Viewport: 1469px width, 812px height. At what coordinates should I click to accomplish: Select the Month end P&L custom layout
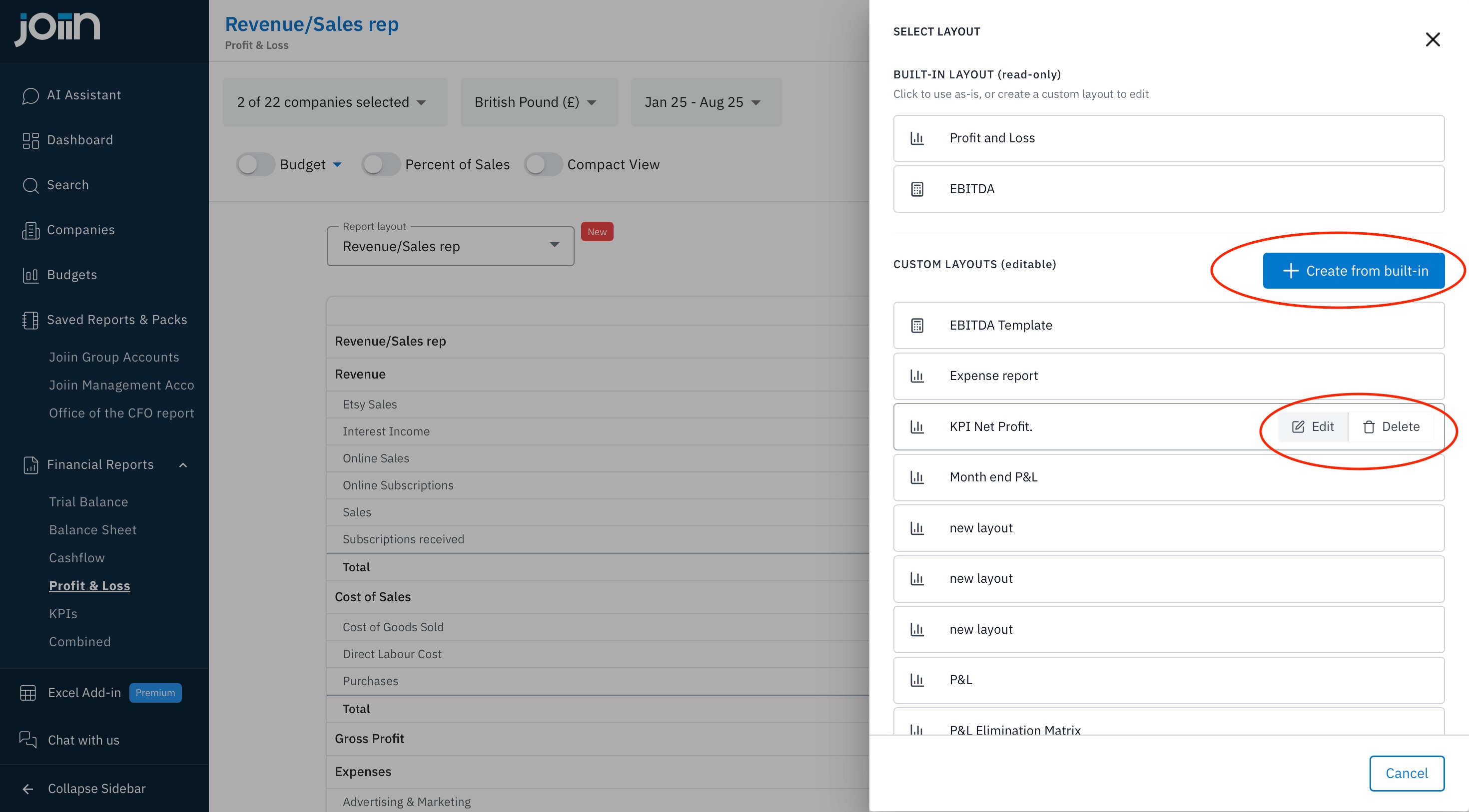1169,477
